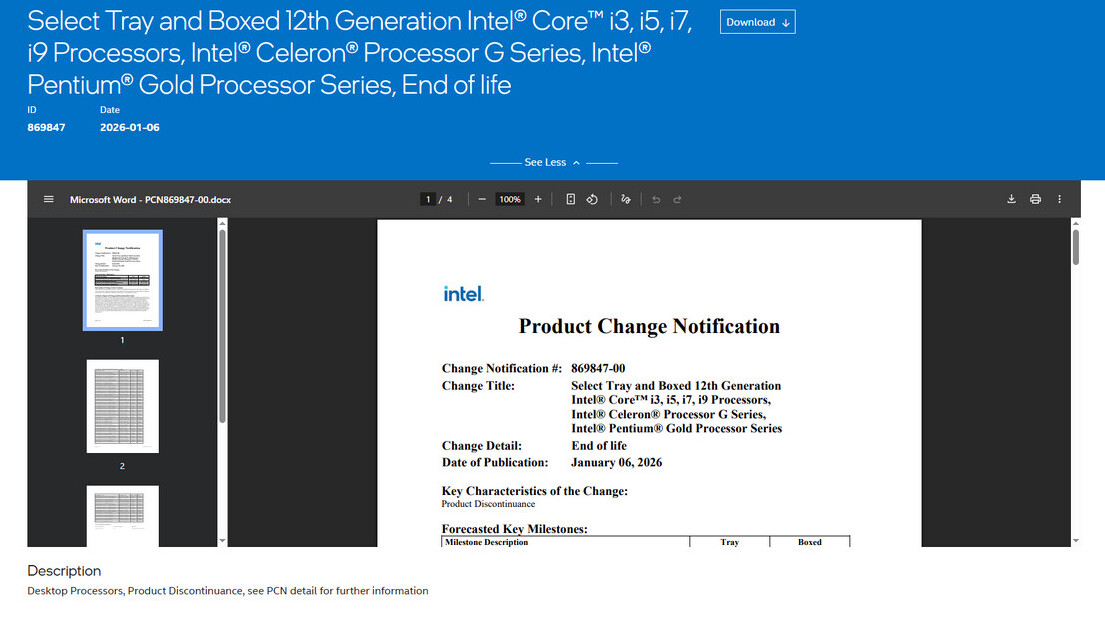The image size is (1105, 637).
Task: Click the document vertical scrollbar
Action: click(1075, 247)
